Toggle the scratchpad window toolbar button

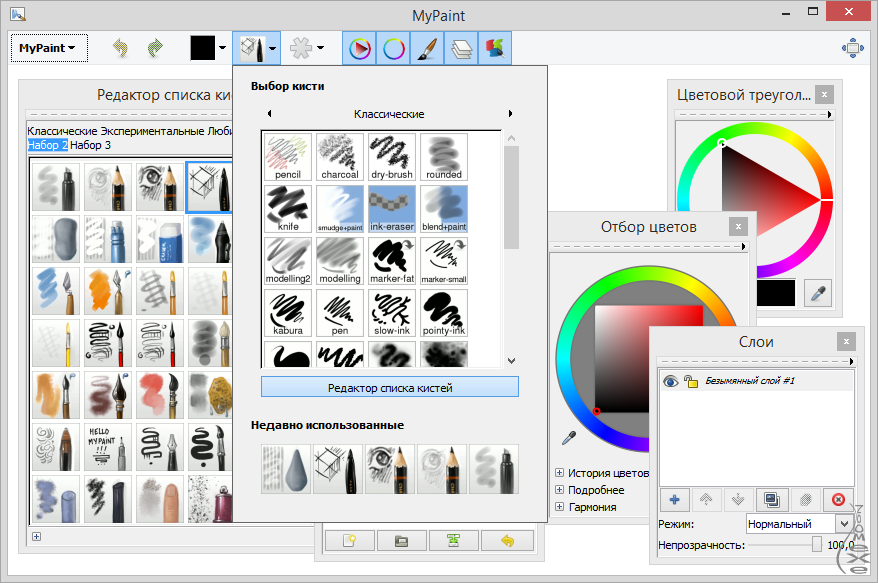point(495,49)
